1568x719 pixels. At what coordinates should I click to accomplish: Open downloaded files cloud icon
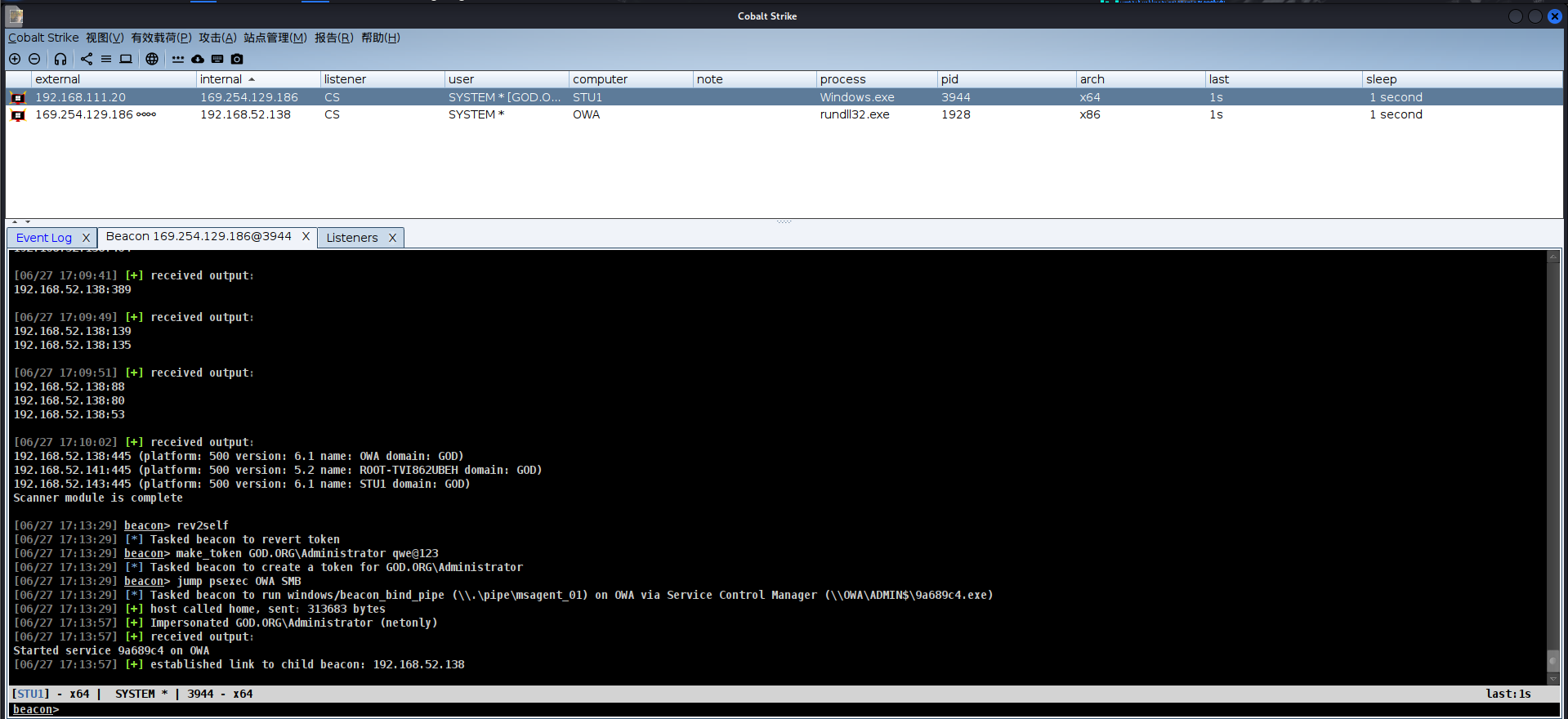198,59
